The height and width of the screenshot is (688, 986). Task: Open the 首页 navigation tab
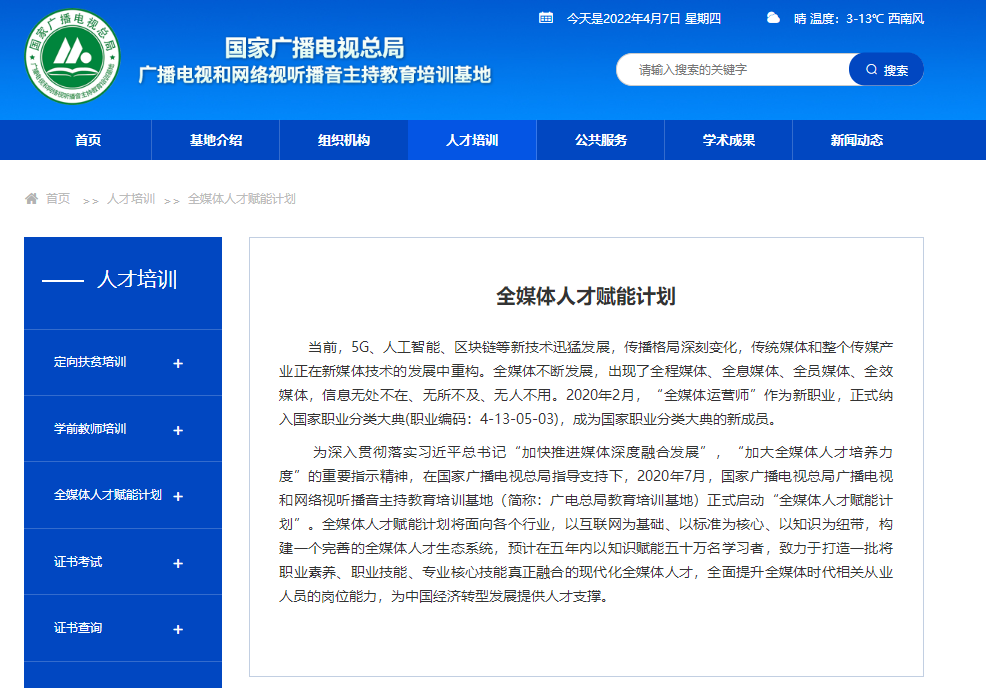[88, 140]
